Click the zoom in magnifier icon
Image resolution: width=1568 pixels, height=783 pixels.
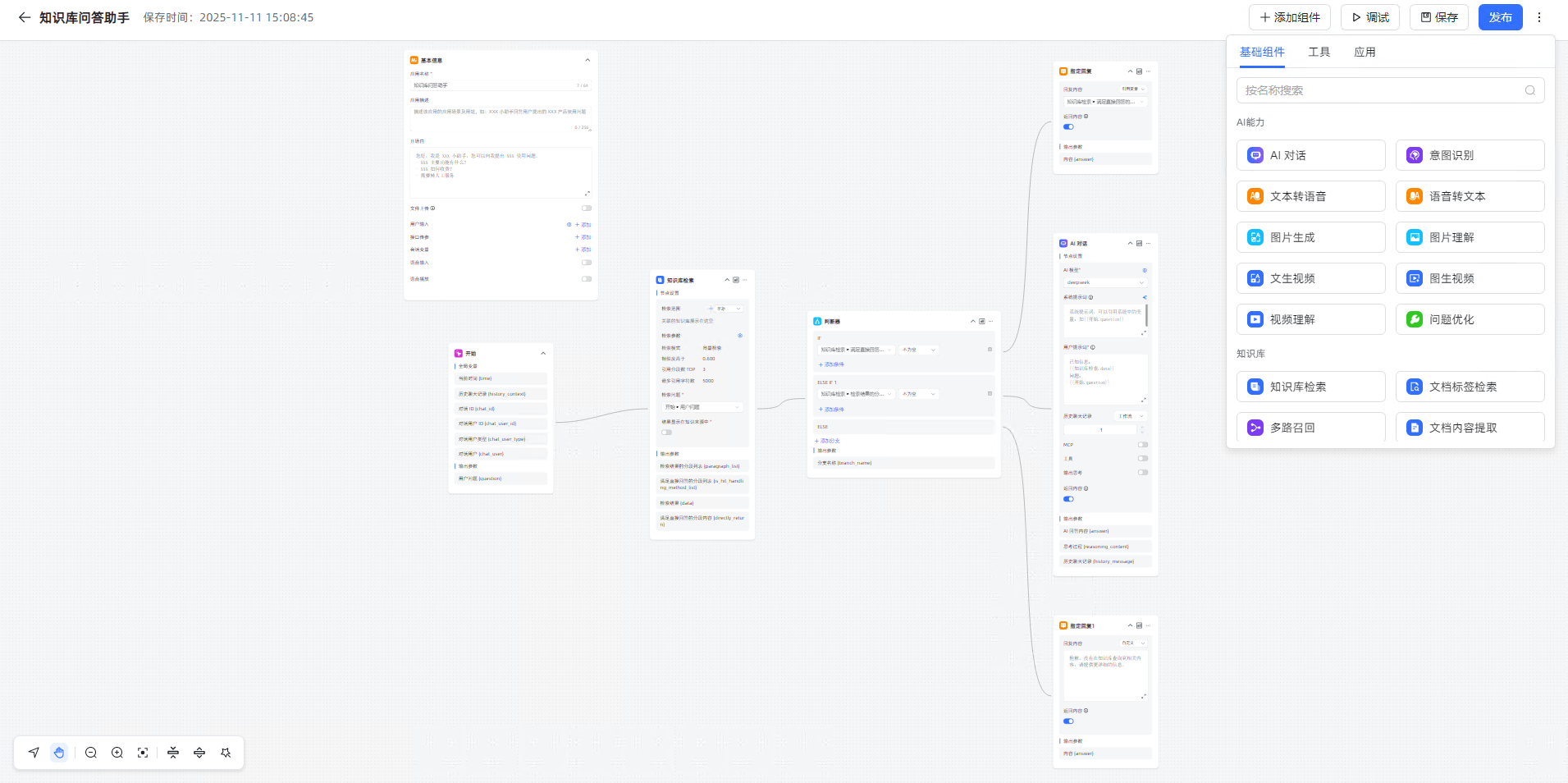pyautogui.click(x=117, y=753)
